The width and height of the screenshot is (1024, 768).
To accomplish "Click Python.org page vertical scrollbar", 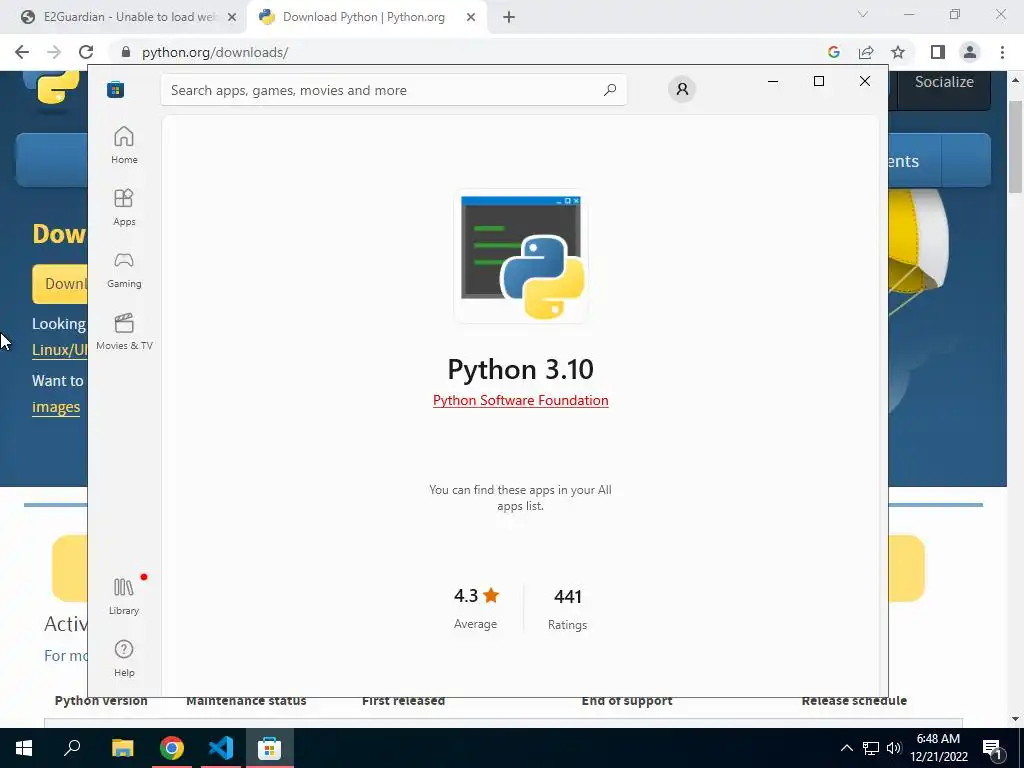I will 1015,147.
